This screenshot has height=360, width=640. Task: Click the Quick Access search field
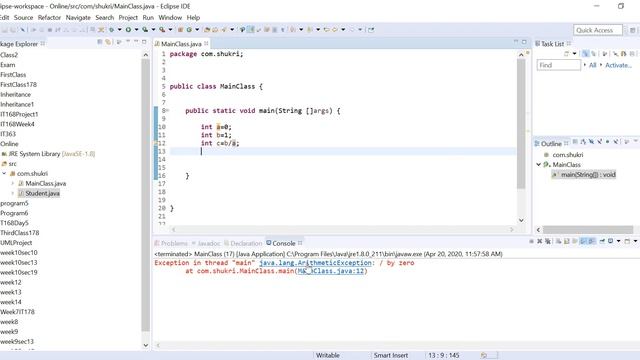click(x=598, y=30)
